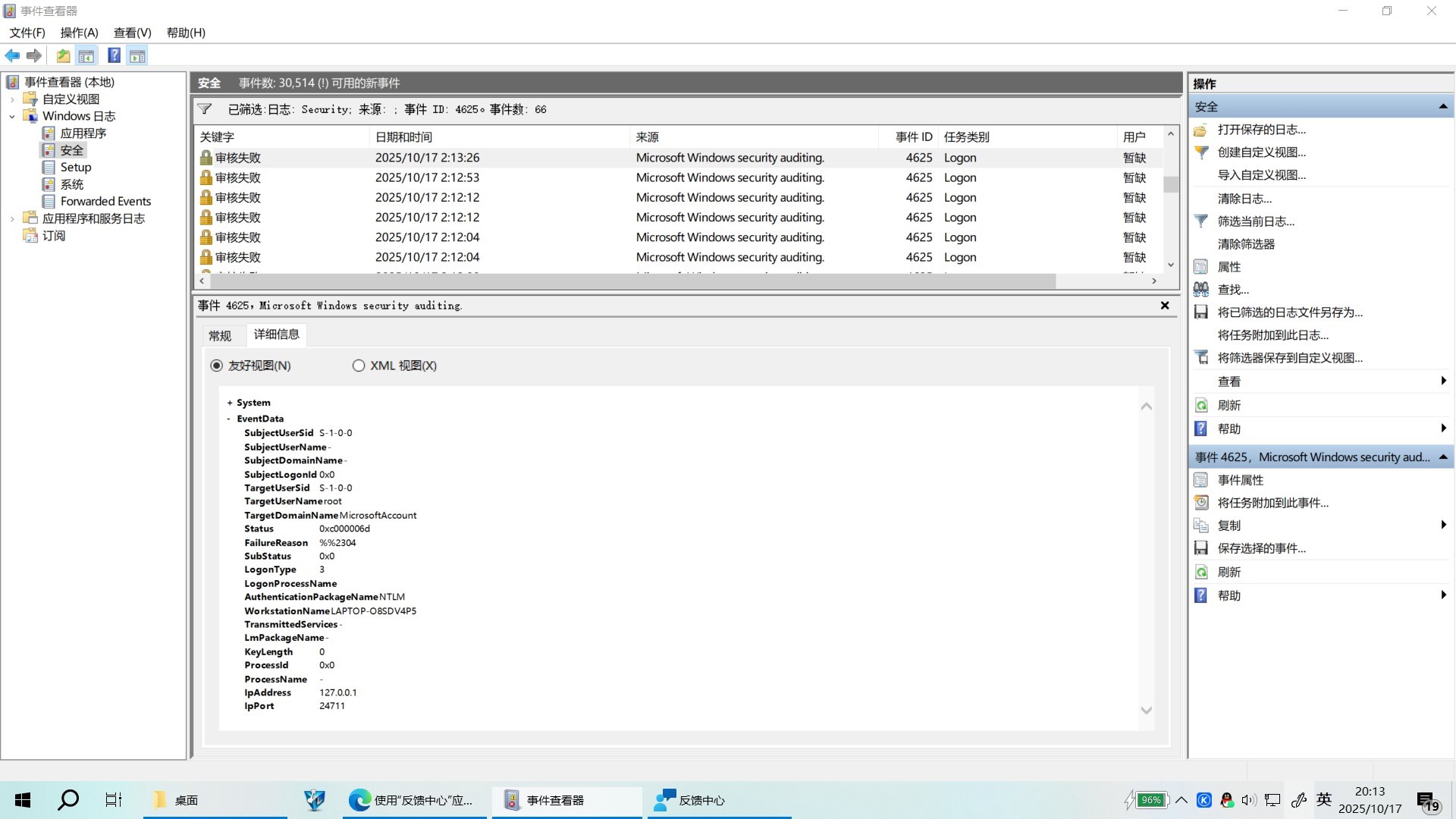1456x819 pixels.
Task: Expand the 应用程序和服务日志 tree node
Action: [12, 218]
